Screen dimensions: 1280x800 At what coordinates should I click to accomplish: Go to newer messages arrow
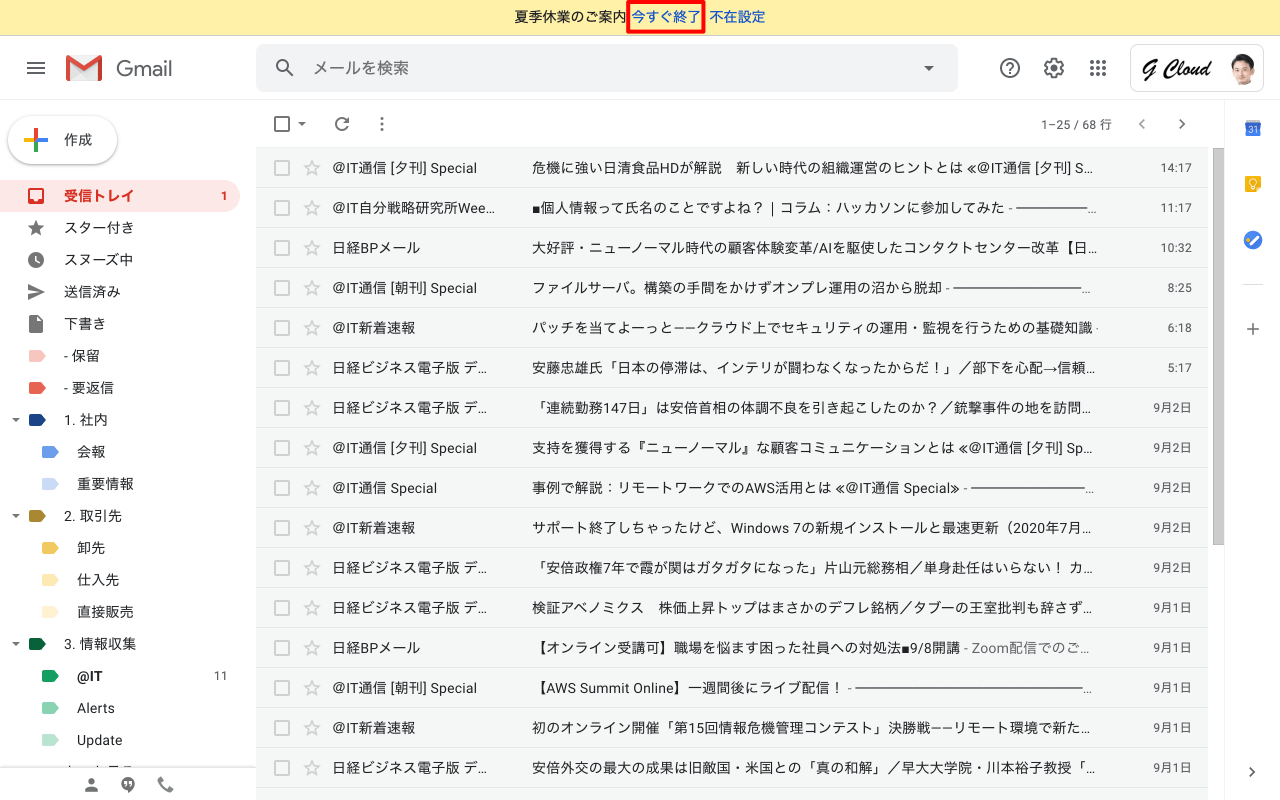tap(1142, 124)
